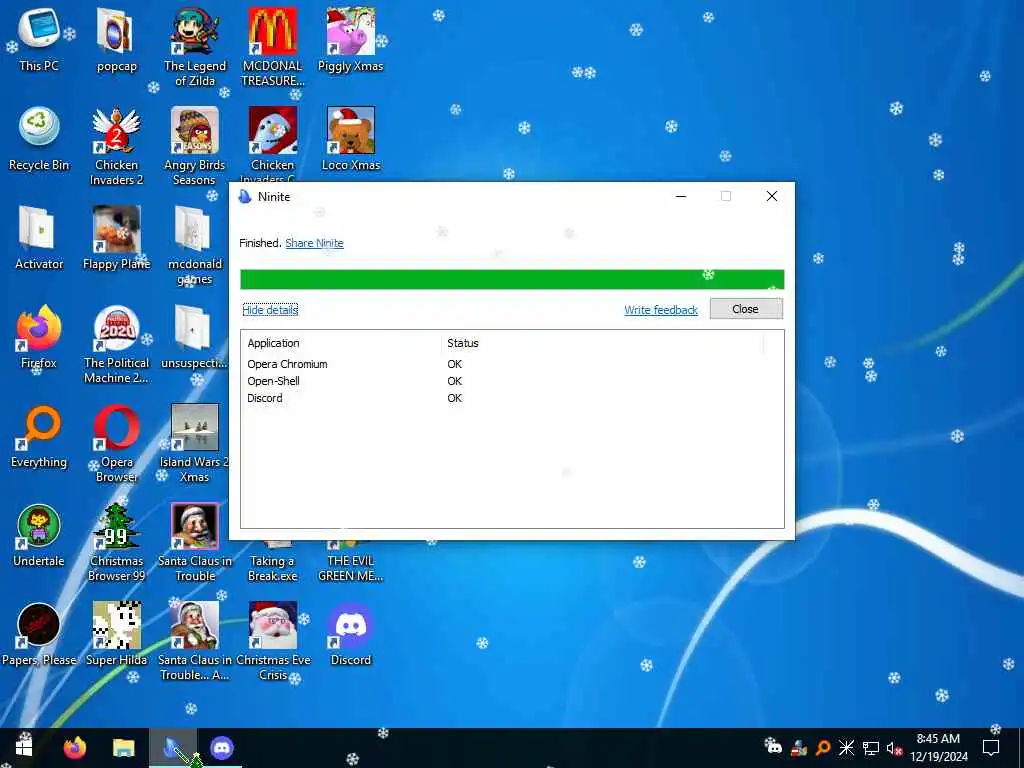Select the Opera Browser desktop shortcut
Image resolution: width=1024 pixels, height=768 pixels.
tap(116, 444)
